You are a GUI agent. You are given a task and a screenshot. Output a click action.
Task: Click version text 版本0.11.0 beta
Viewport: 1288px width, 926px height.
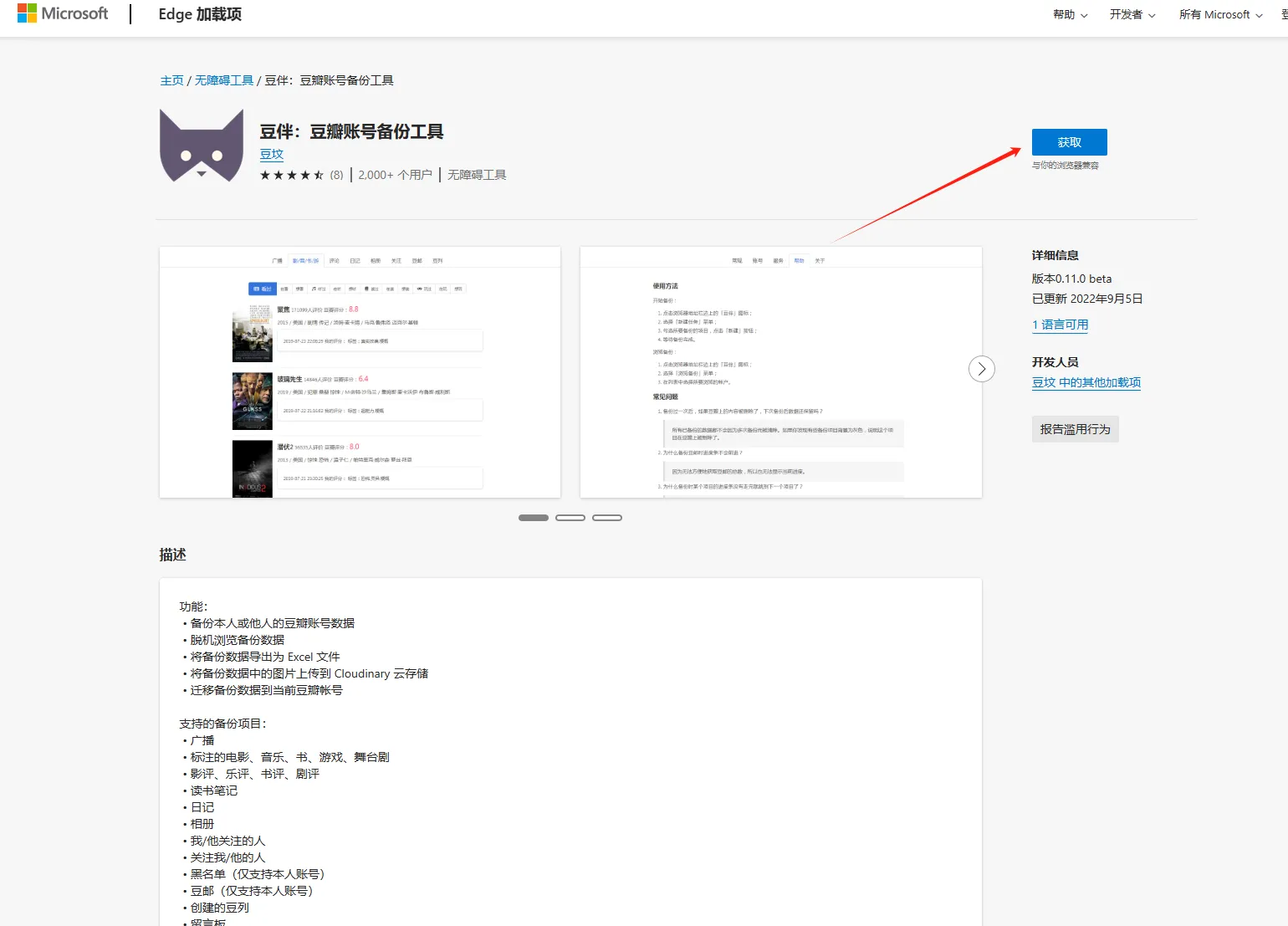(1071, 279)
